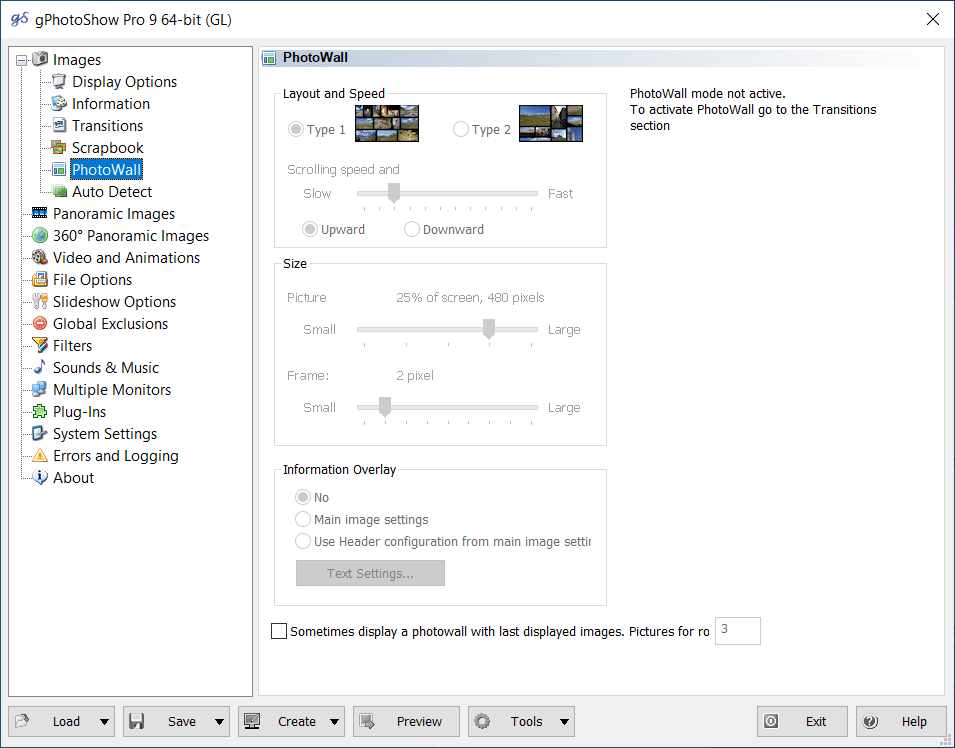This screenshot has height=748, width=955.
Task: Choose Upward scrolling direction
Action: tap(310, 229)
